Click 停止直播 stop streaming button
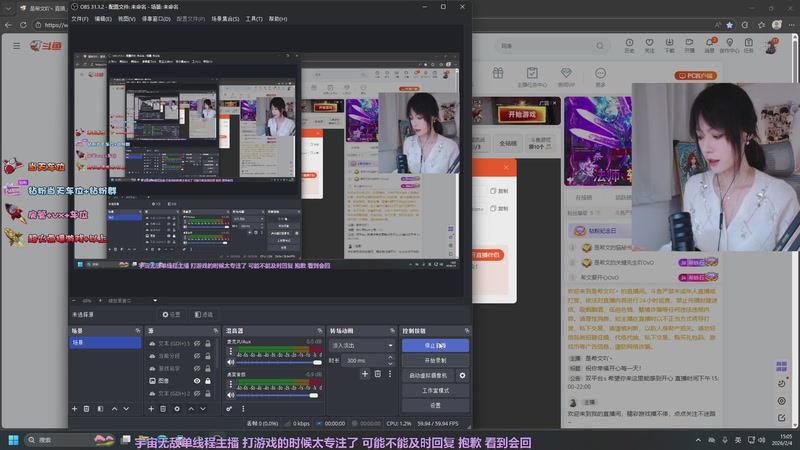The image size is (800, 450). (x=435, y=345)
